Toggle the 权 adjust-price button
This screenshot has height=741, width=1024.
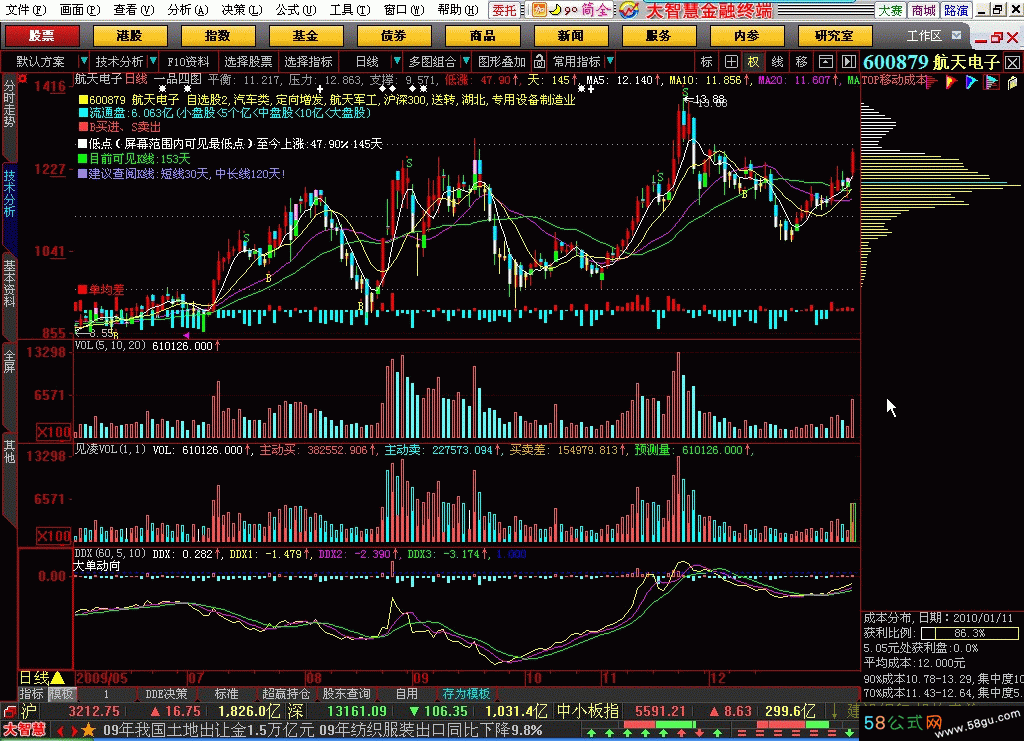click(x=754, y=62)
